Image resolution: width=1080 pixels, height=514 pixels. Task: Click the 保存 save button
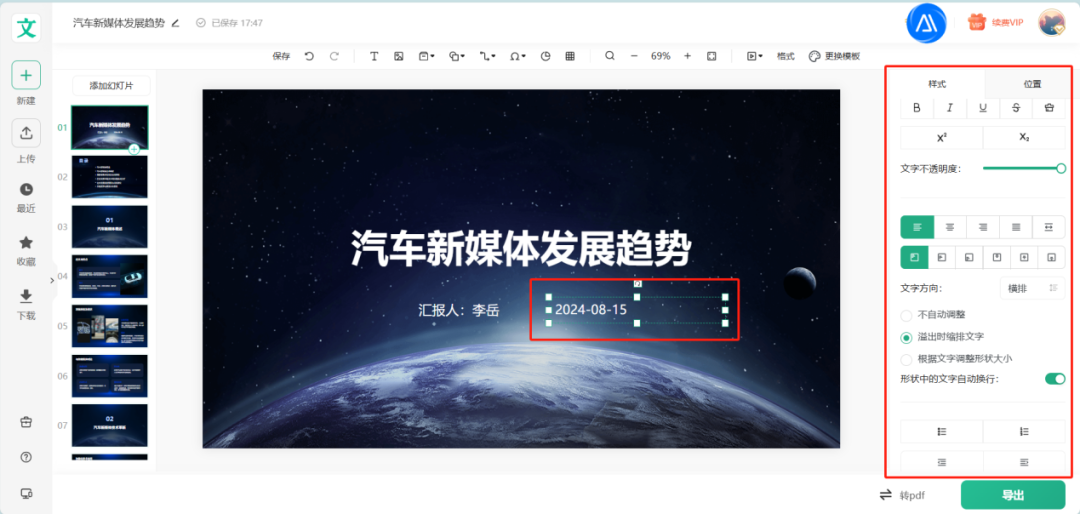(x=281, y=56)
